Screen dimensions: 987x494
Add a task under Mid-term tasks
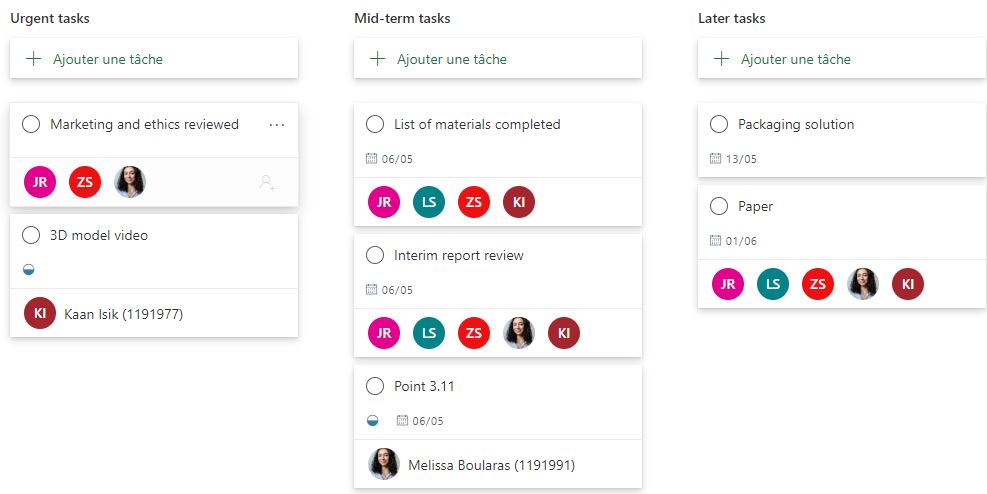[x=498, y=59]
